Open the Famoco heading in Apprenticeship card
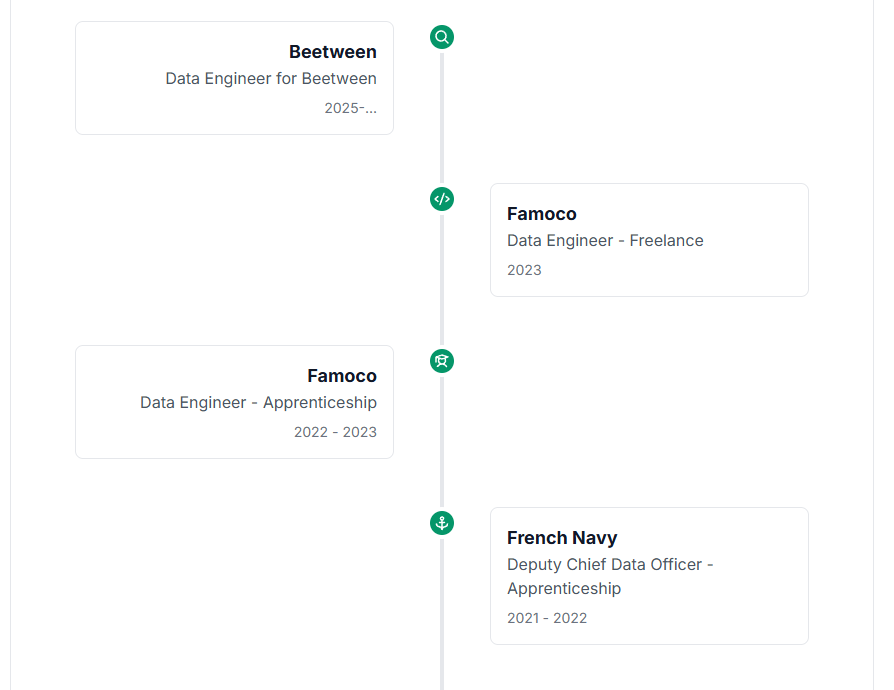894x690 pixels. (x=342, y=376)
